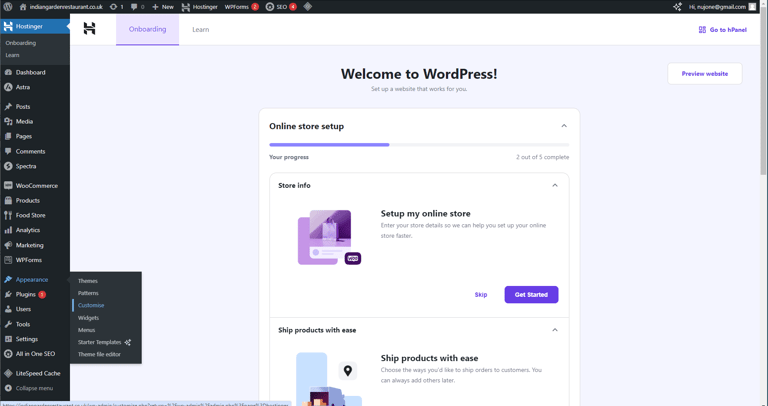Screen dimensions: 768x406
Task: Open the Food Store sidebar icon
Action: tap(8, 215)
